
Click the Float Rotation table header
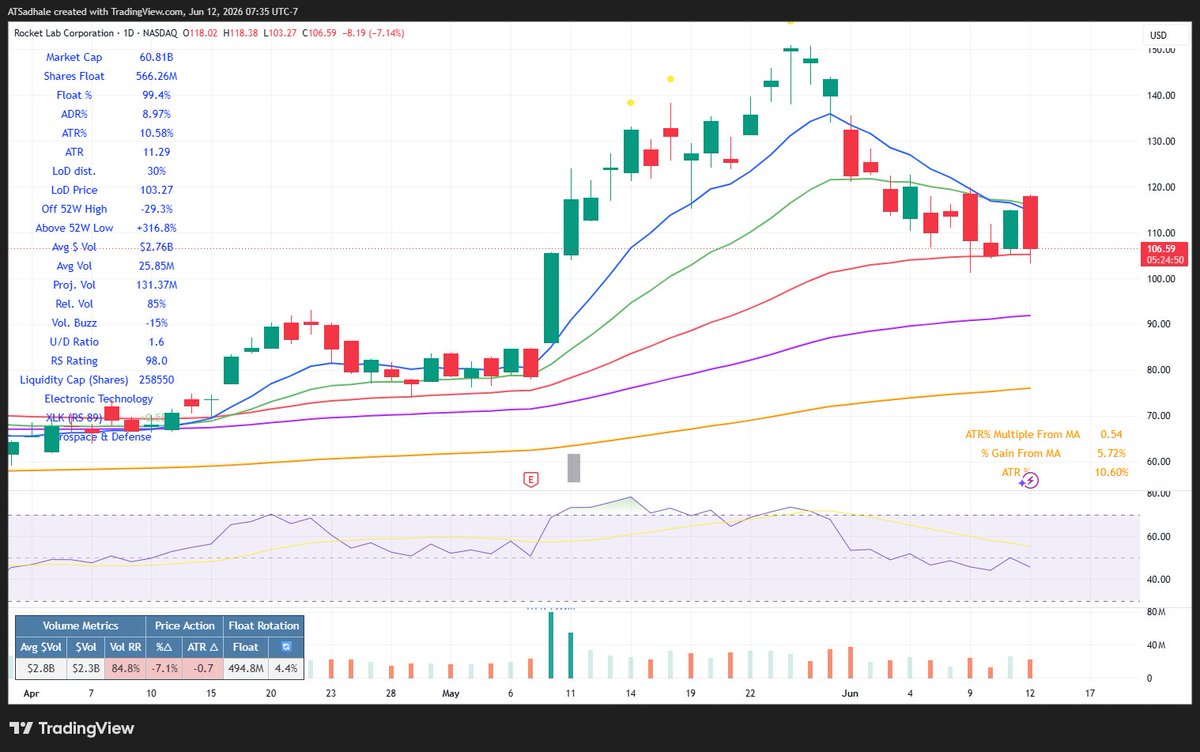pos(262,625)
